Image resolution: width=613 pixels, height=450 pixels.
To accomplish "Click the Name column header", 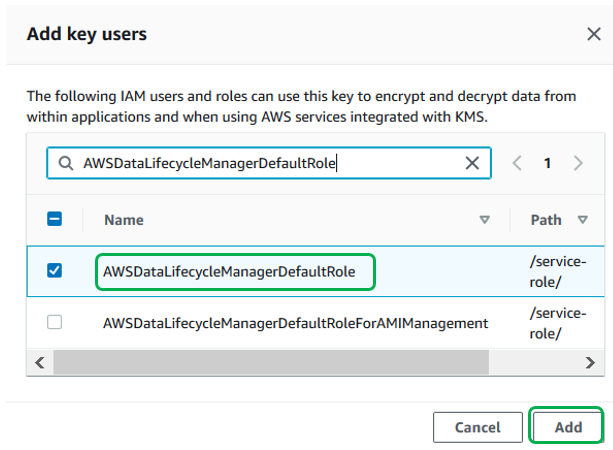I will pos(124,220).
